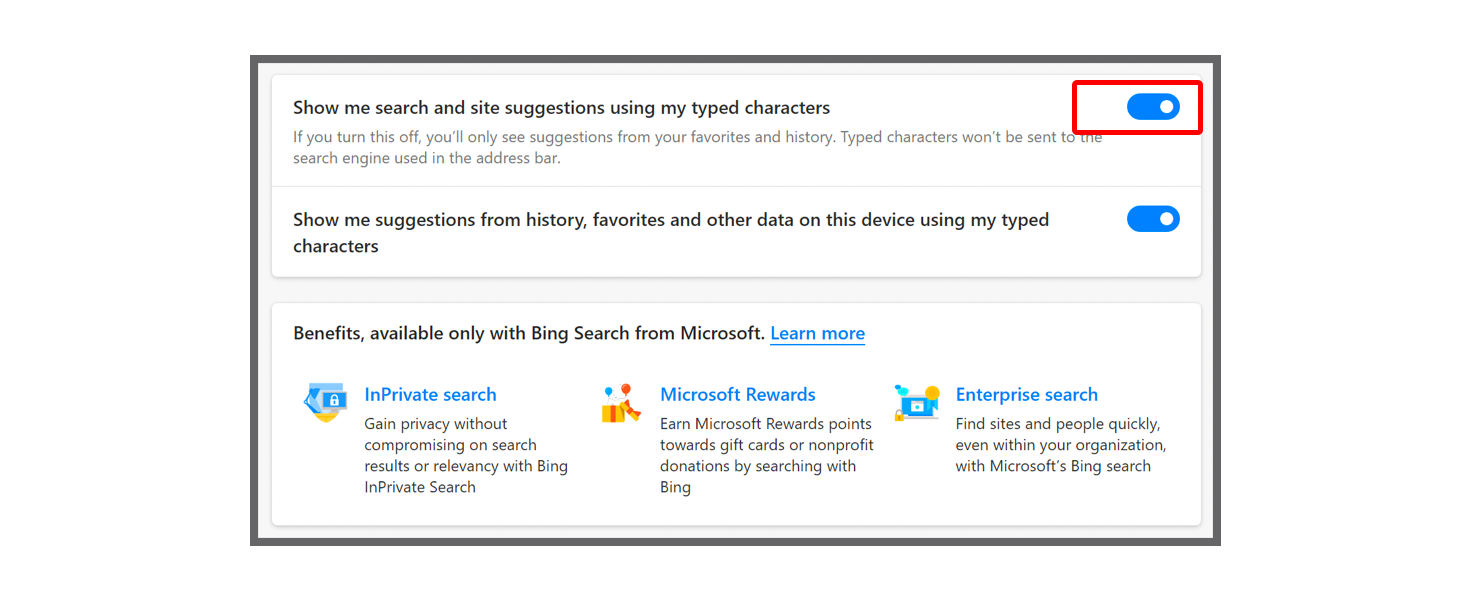Toggle suggestions from history and favorites
The height and width of the screenshot is (601, 1471).
click(1153, 218)
